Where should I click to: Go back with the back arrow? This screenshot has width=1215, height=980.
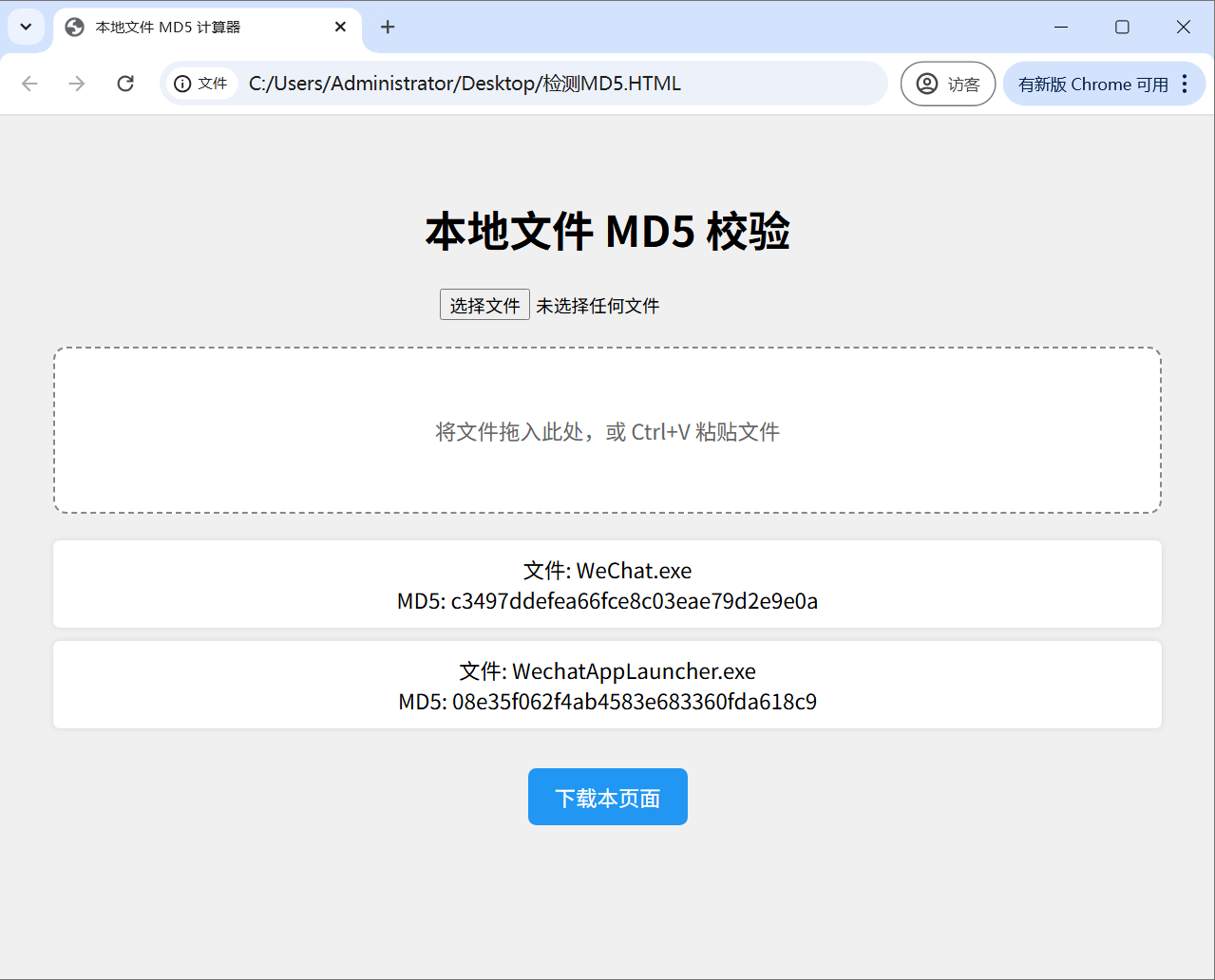click(30, 84)
